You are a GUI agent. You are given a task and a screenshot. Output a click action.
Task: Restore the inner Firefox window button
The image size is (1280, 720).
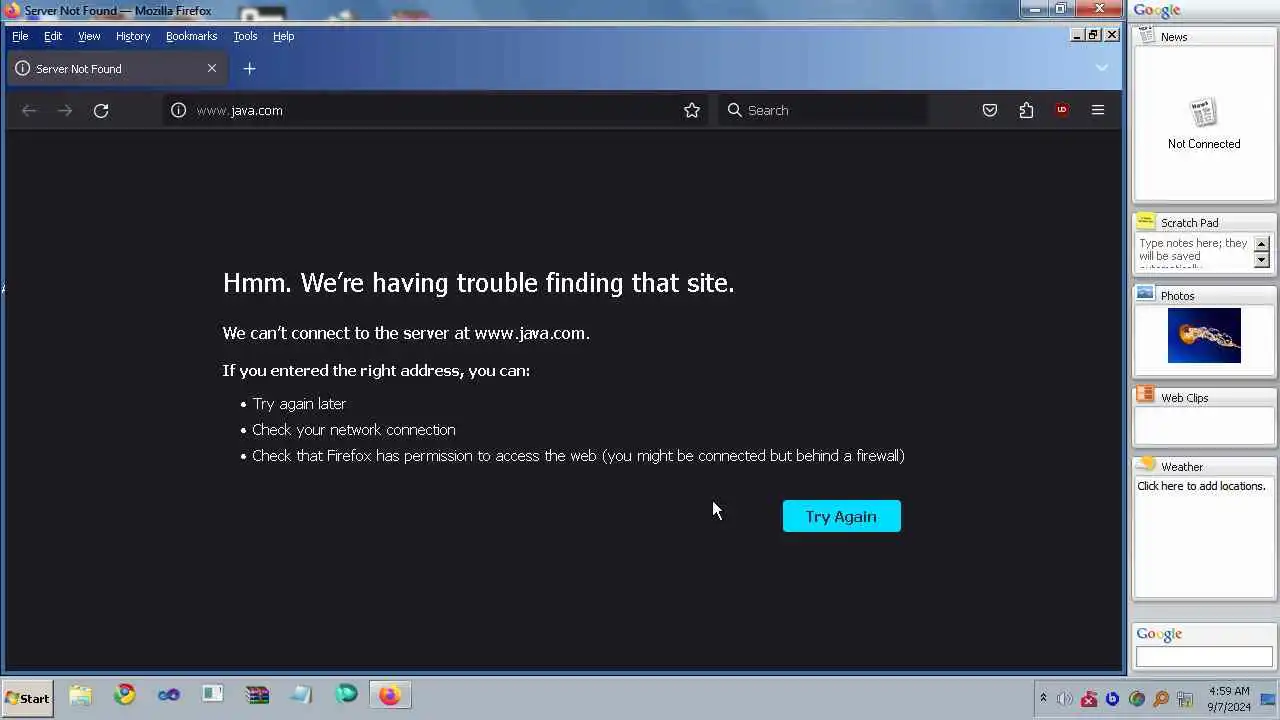(x=1093, y=35)
